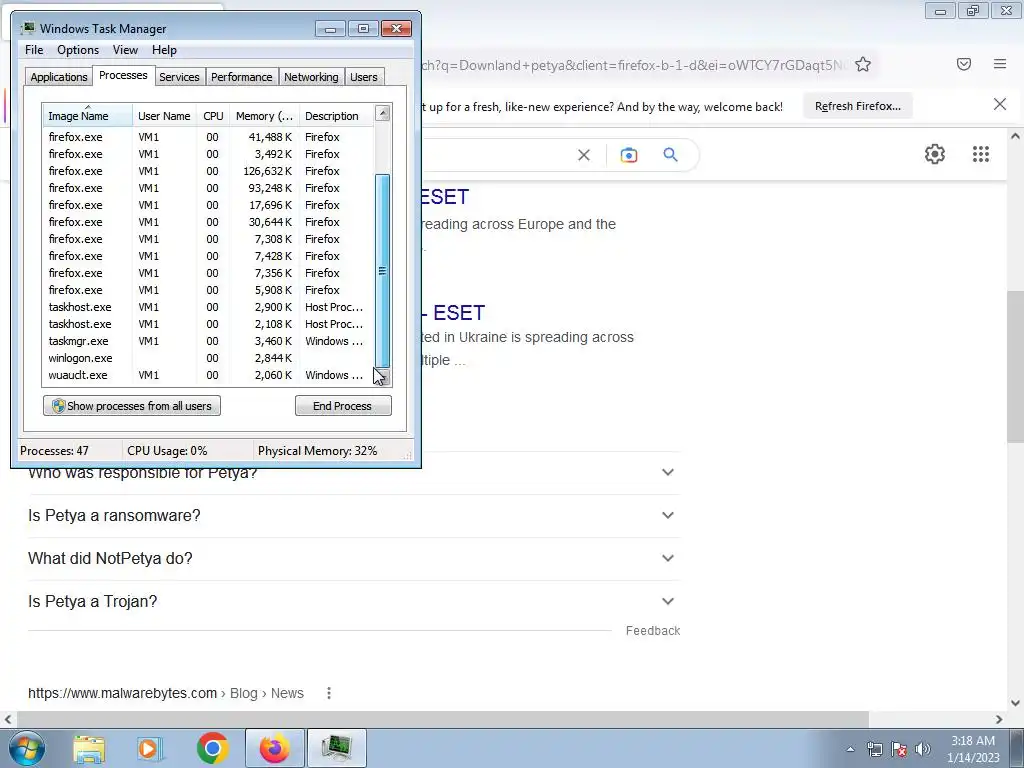Select firefox.exe using 126,632 K
Viewport: 1024px width, 768px height.
(x=208, y=171)
